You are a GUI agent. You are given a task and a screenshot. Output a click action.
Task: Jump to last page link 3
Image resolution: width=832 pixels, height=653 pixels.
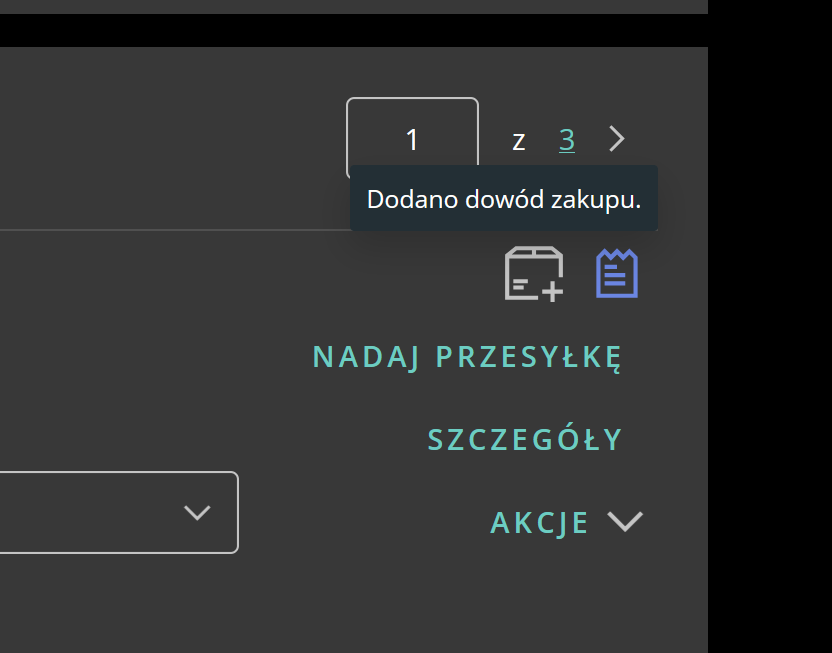click(567, 140)
